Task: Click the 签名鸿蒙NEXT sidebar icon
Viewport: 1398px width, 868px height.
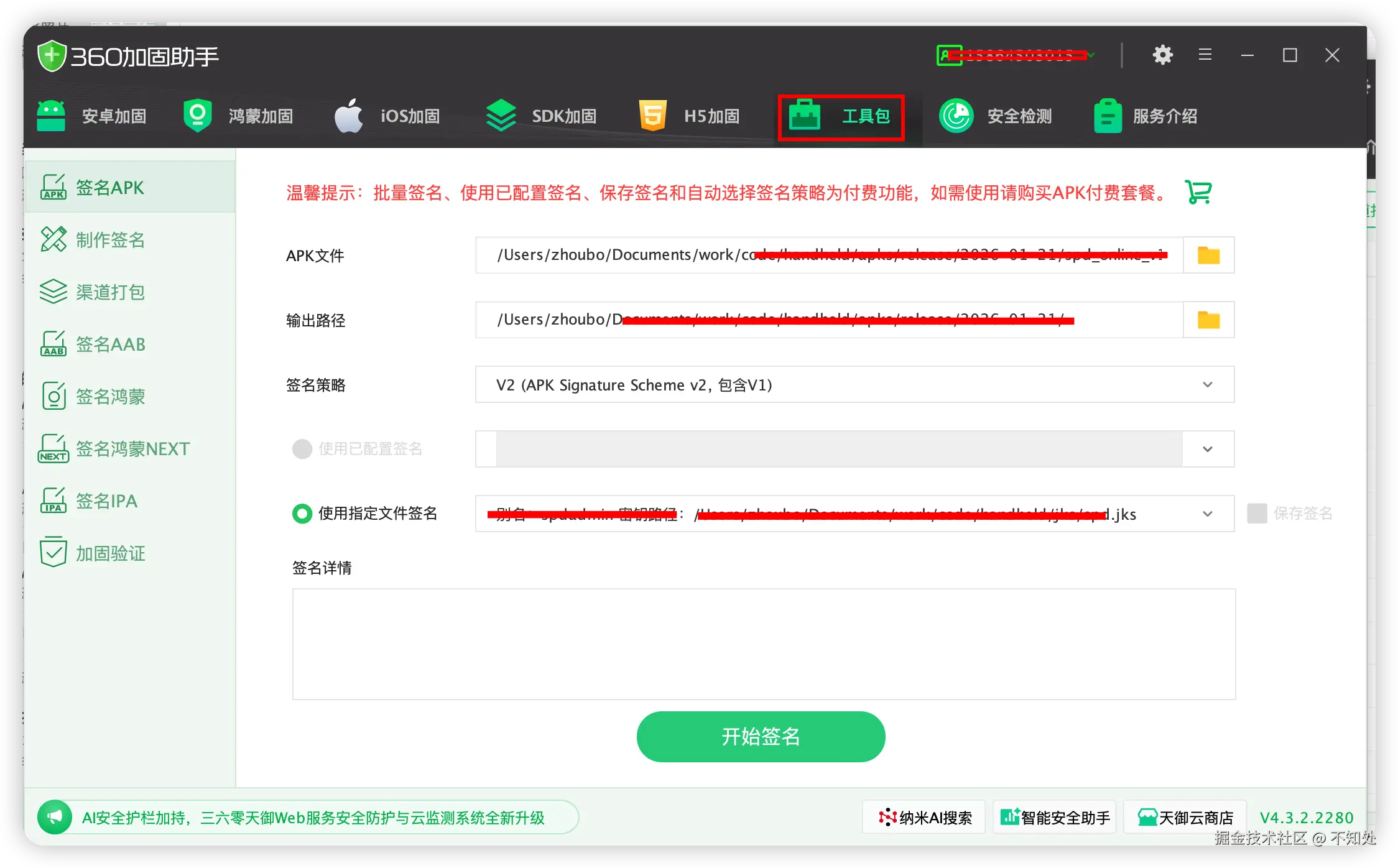Action: pos(53,448)
